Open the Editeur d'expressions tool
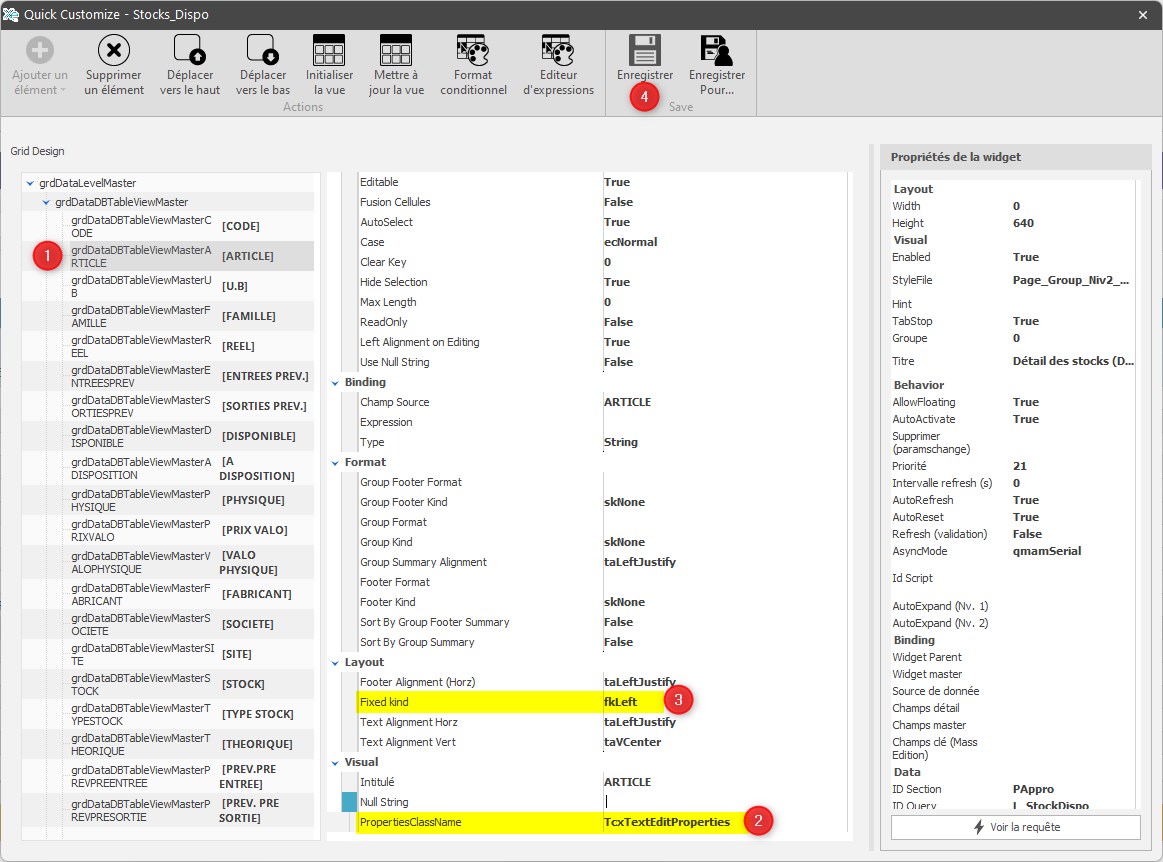This screenshot has height=862, width=1163. [x=557, y=50]
